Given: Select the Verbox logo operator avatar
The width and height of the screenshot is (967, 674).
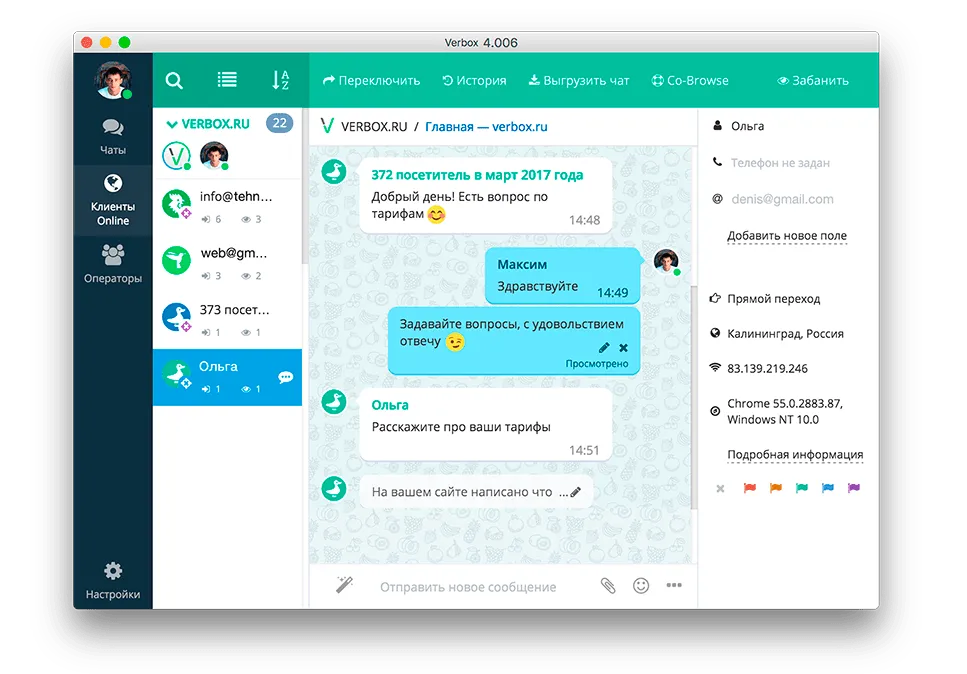Looking at the screenshot, I should click(176, 156).
